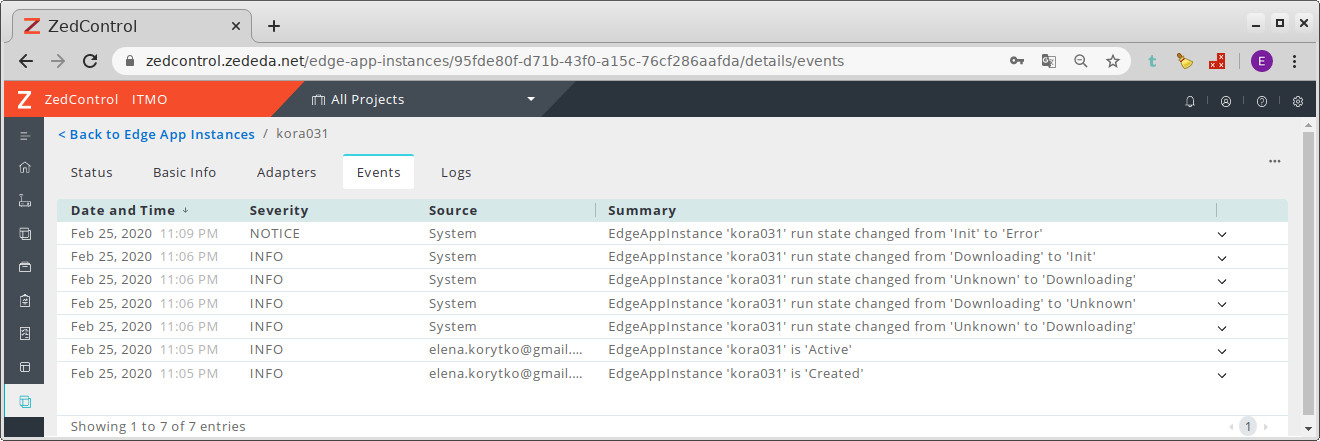The width and height of the screenshot is (1320, 441).
Task: Click Back to Edge App Instances link
Action: [156, 134]
